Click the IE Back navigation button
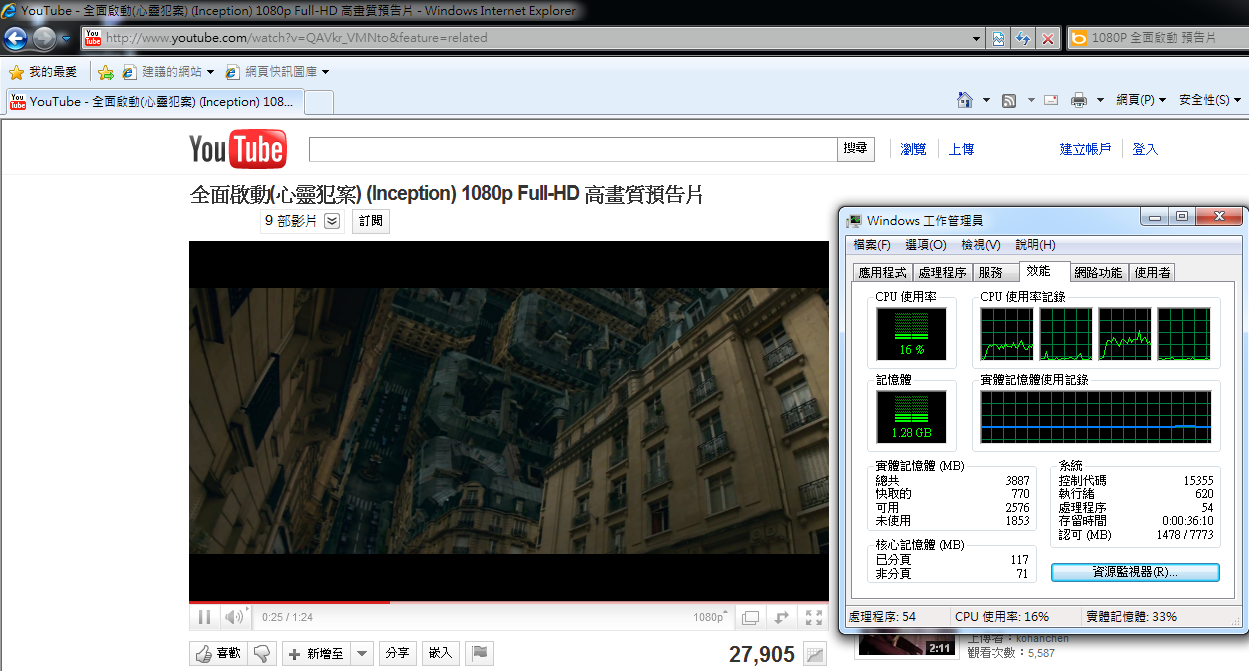The height and width of the screenshot is (671, 1249). tap(15, 39)
